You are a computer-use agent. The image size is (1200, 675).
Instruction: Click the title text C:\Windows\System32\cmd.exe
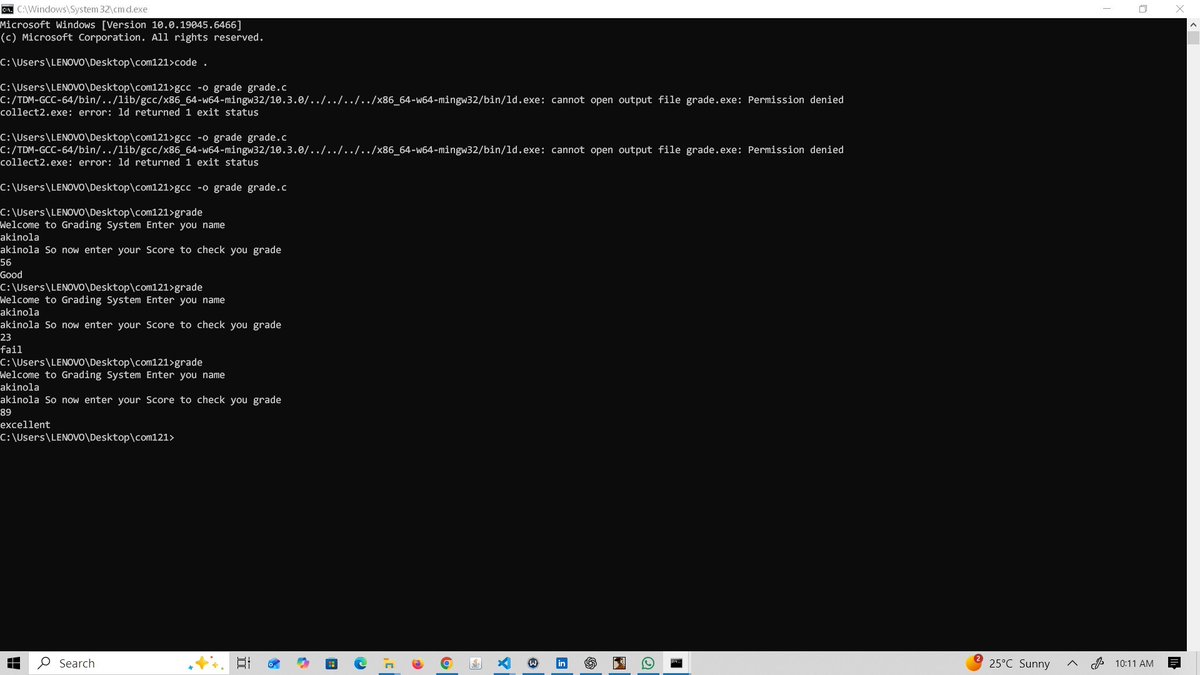point(82,8)
